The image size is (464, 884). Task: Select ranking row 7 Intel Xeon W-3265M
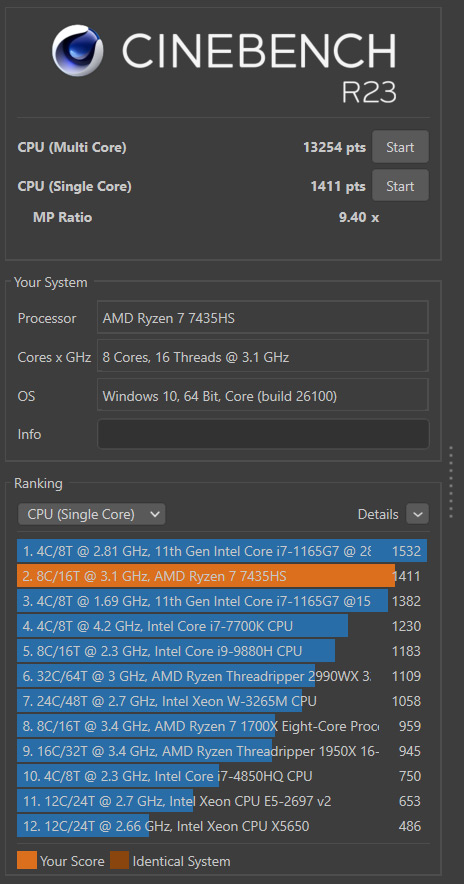[x=222, y=701]
